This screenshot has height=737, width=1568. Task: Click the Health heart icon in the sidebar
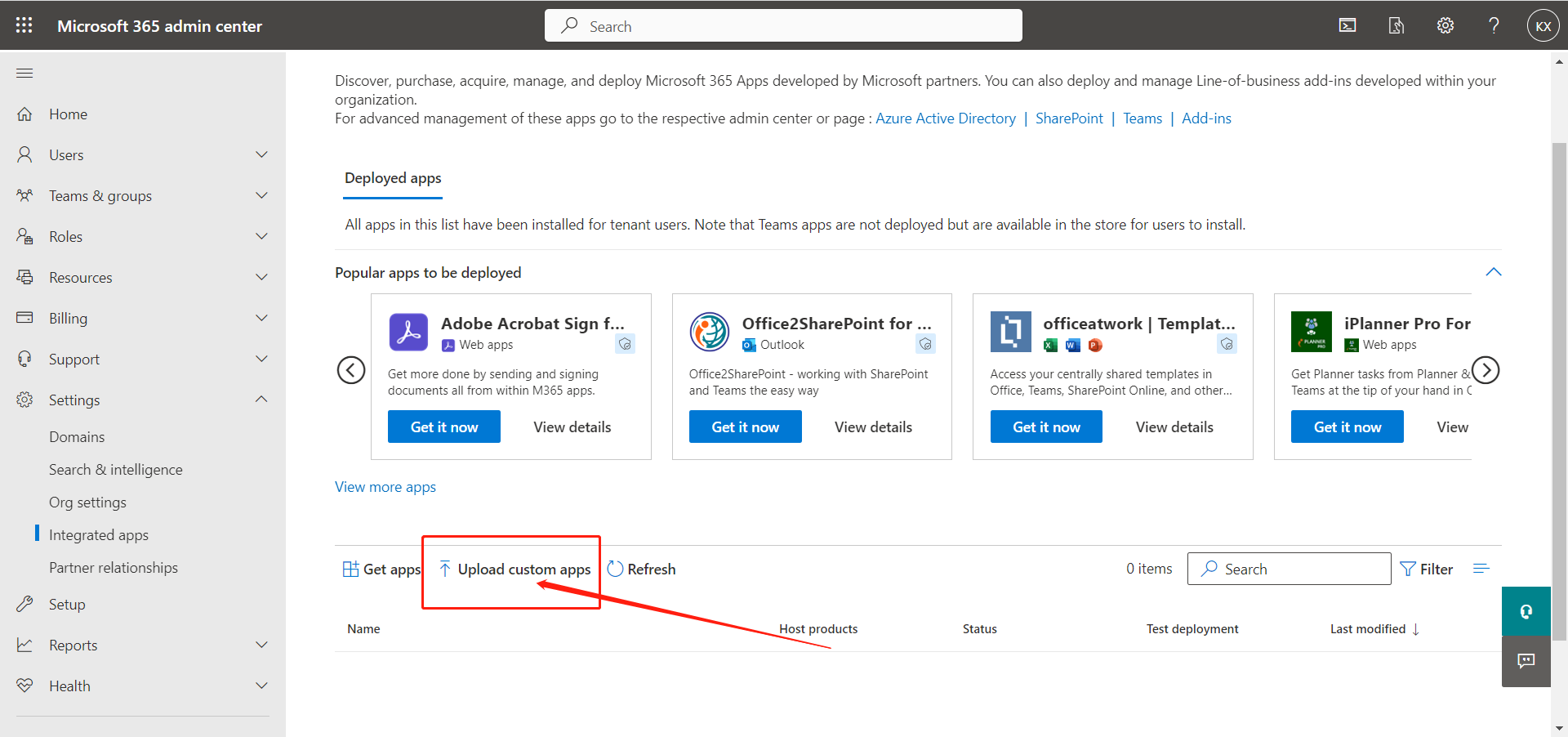pyautogui.click(x=24, y=686)
